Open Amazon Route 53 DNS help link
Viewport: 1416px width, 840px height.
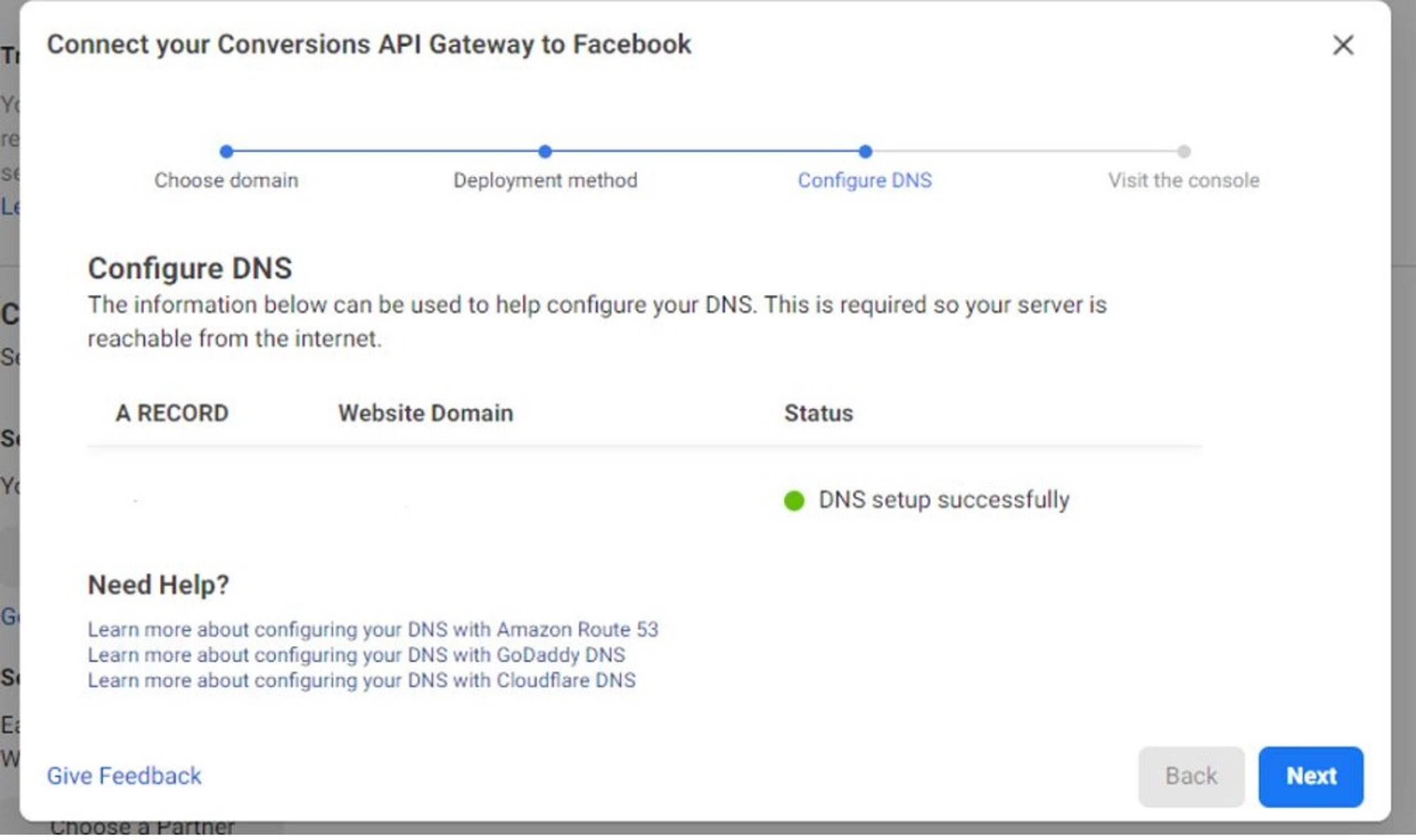pyautogui.click(x=373, y=629)
